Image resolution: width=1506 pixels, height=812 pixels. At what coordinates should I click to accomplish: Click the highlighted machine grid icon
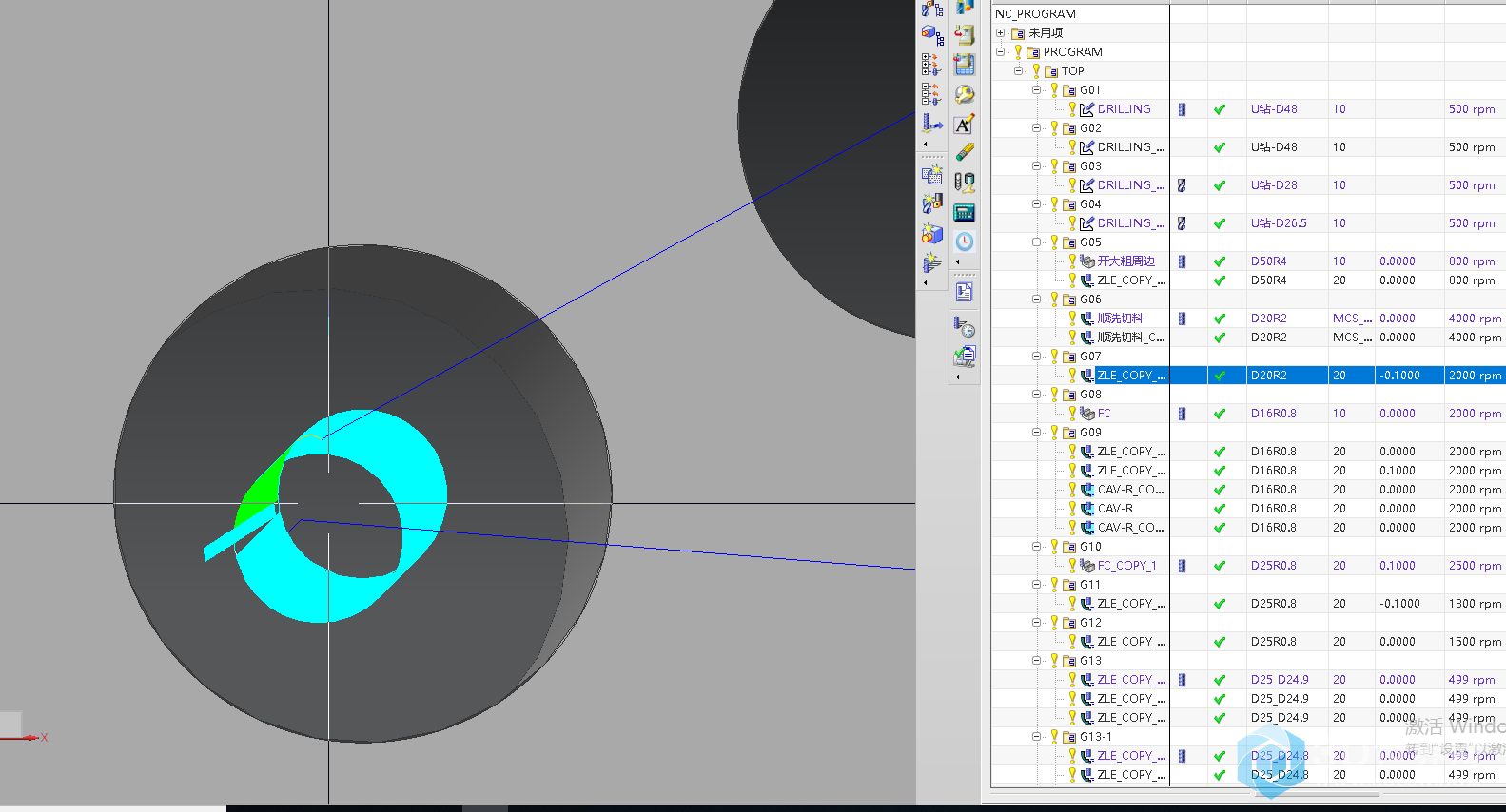coord(965,65)
